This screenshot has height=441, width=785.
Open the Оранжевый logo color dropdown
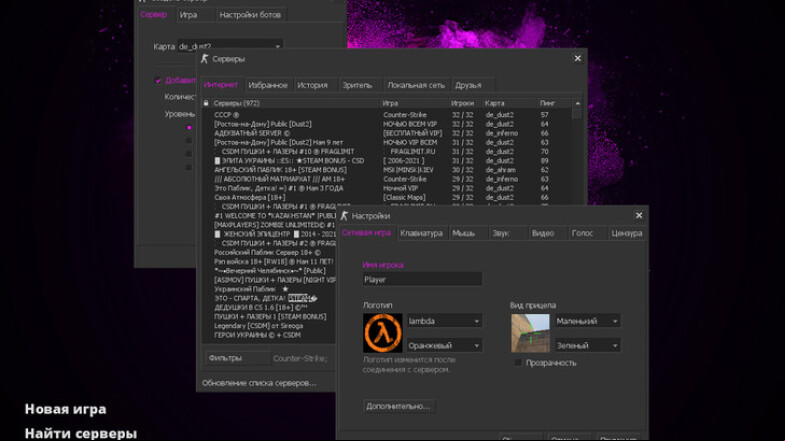tap(444, 345)
